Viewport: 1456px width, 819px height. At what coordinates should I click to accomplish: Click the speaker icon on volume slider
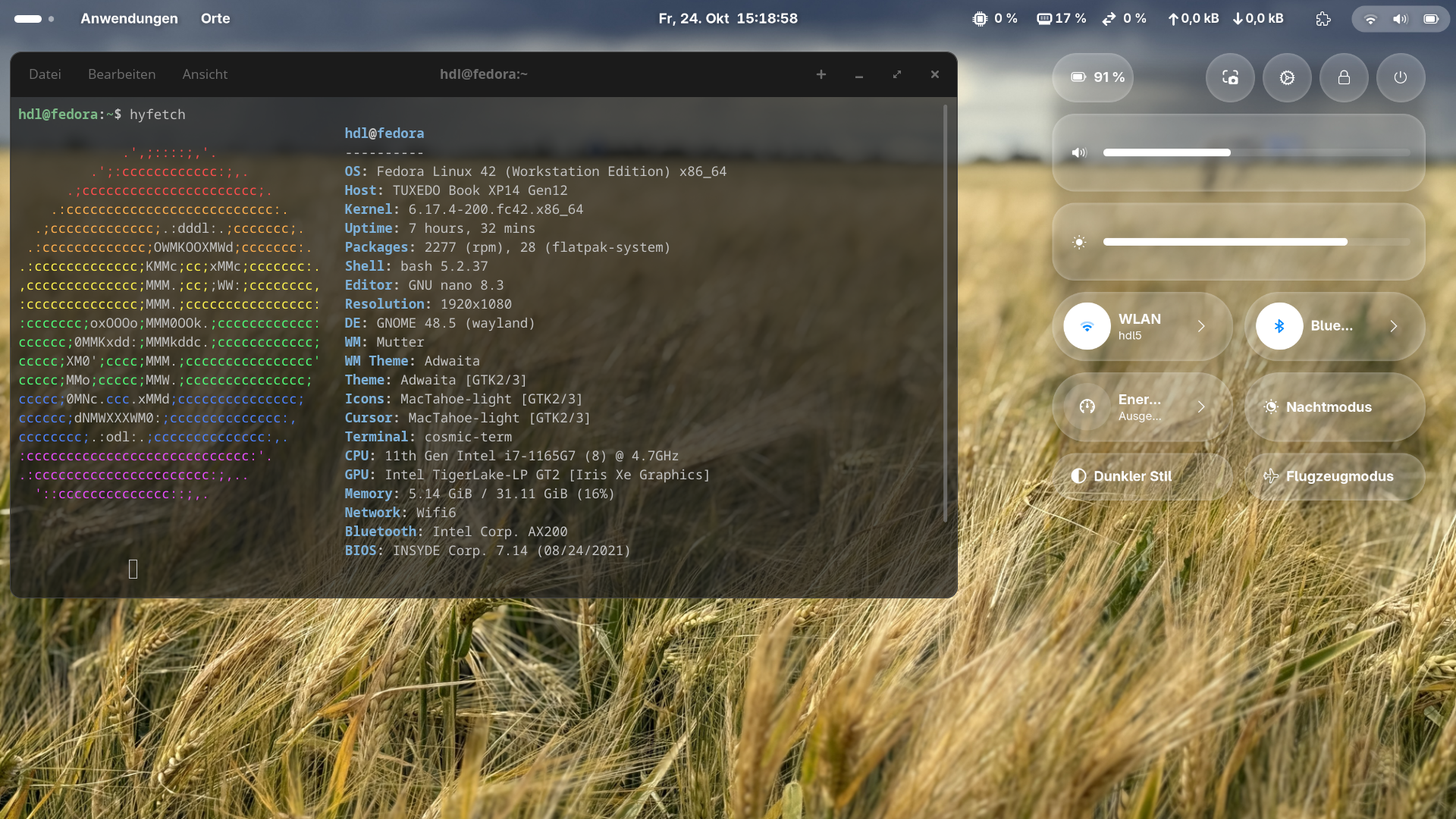pyautogui.click(x=1078, y=153)
